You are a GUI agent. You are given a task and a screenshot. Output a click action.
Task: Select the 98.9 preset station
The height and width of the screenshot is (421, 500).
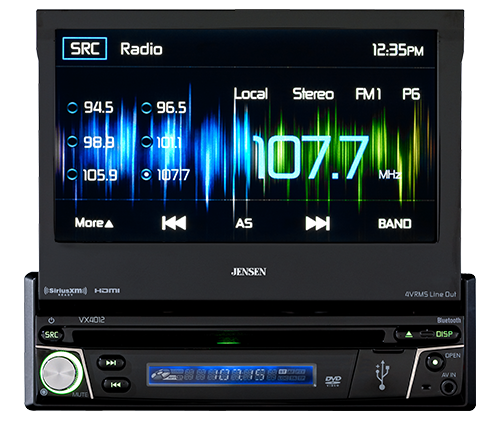tap(90, 142)
